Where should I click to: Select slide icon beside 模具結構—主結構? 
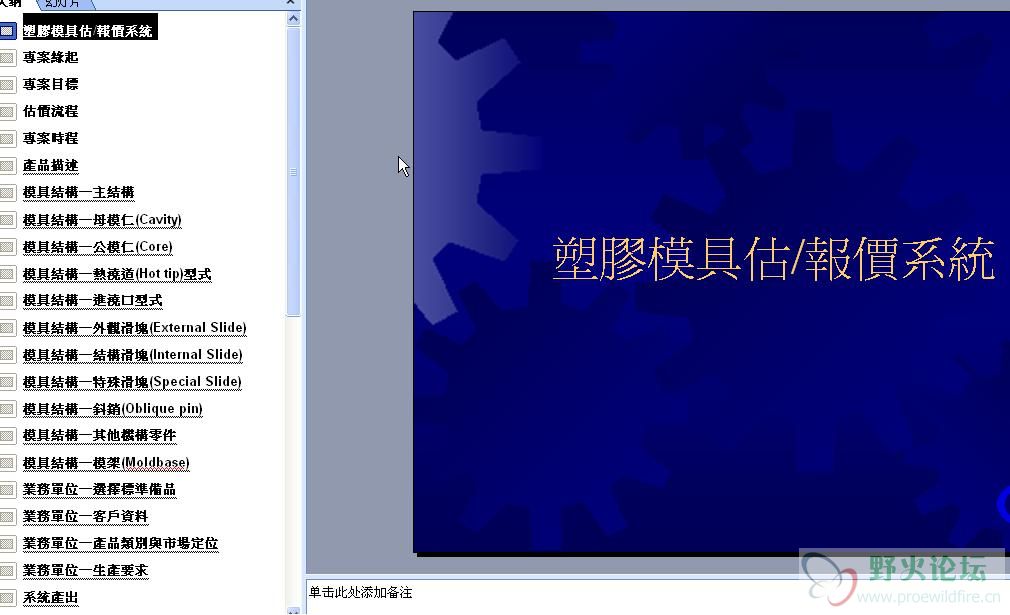(7, 193)
